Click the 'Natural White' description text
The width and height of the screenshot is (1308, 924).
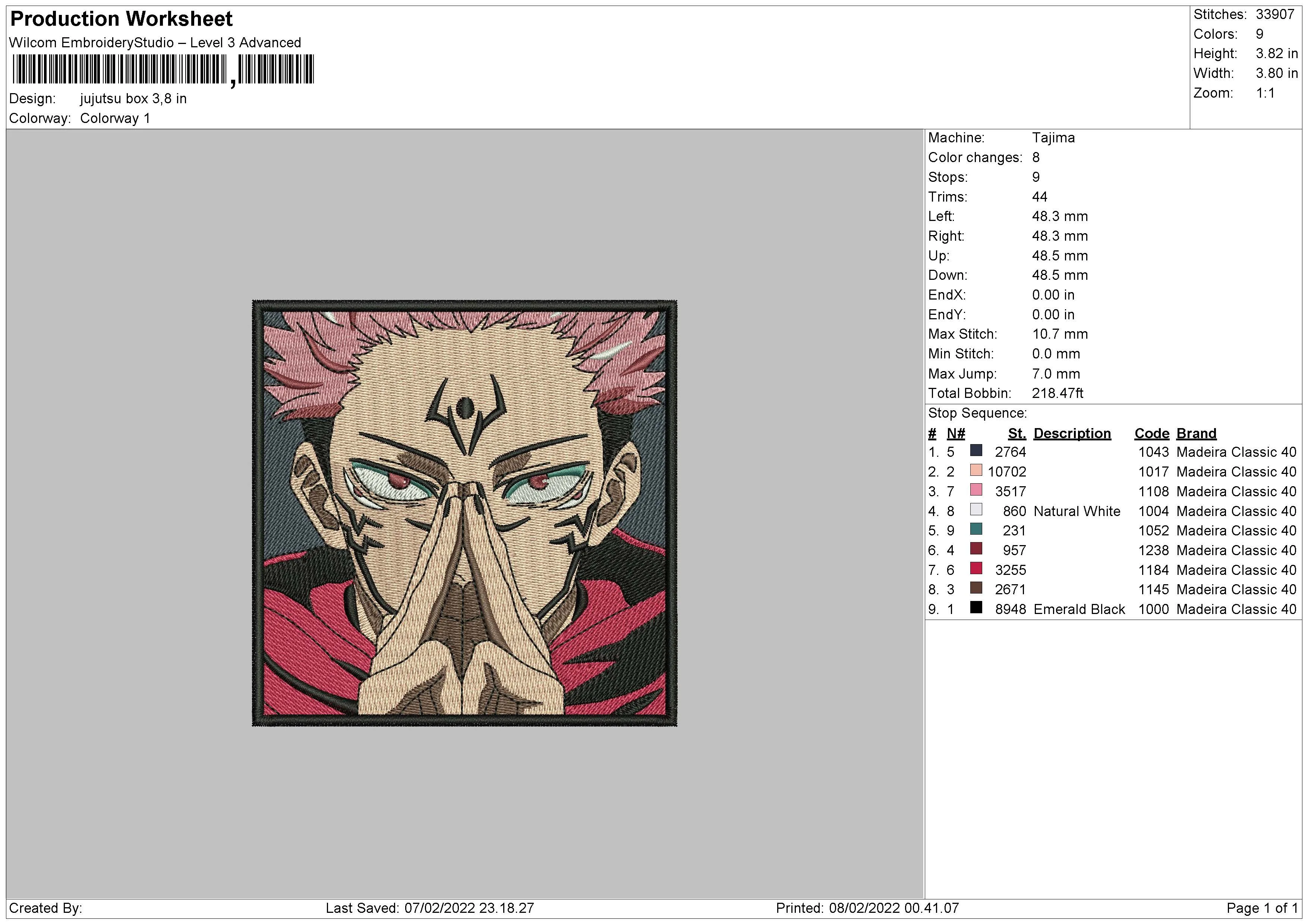(x=1077, y=511)
